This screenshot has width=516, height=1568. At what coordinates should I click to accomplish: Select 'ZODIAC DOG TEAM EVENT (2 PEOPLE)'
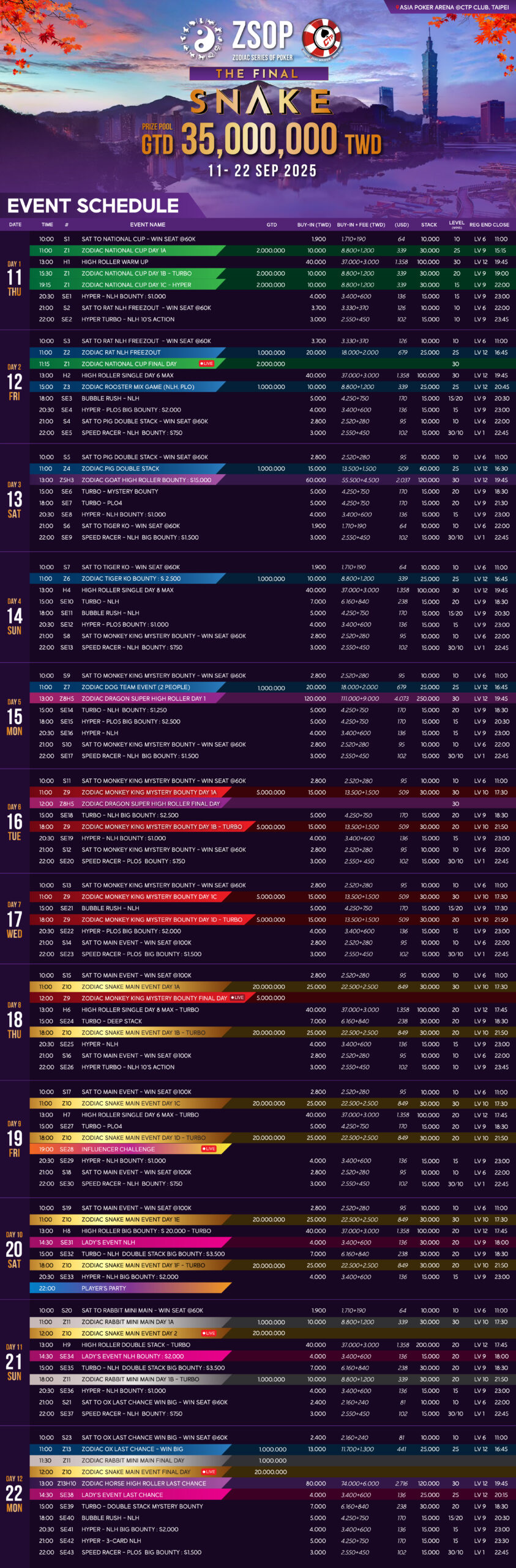(x=136, y=687)
